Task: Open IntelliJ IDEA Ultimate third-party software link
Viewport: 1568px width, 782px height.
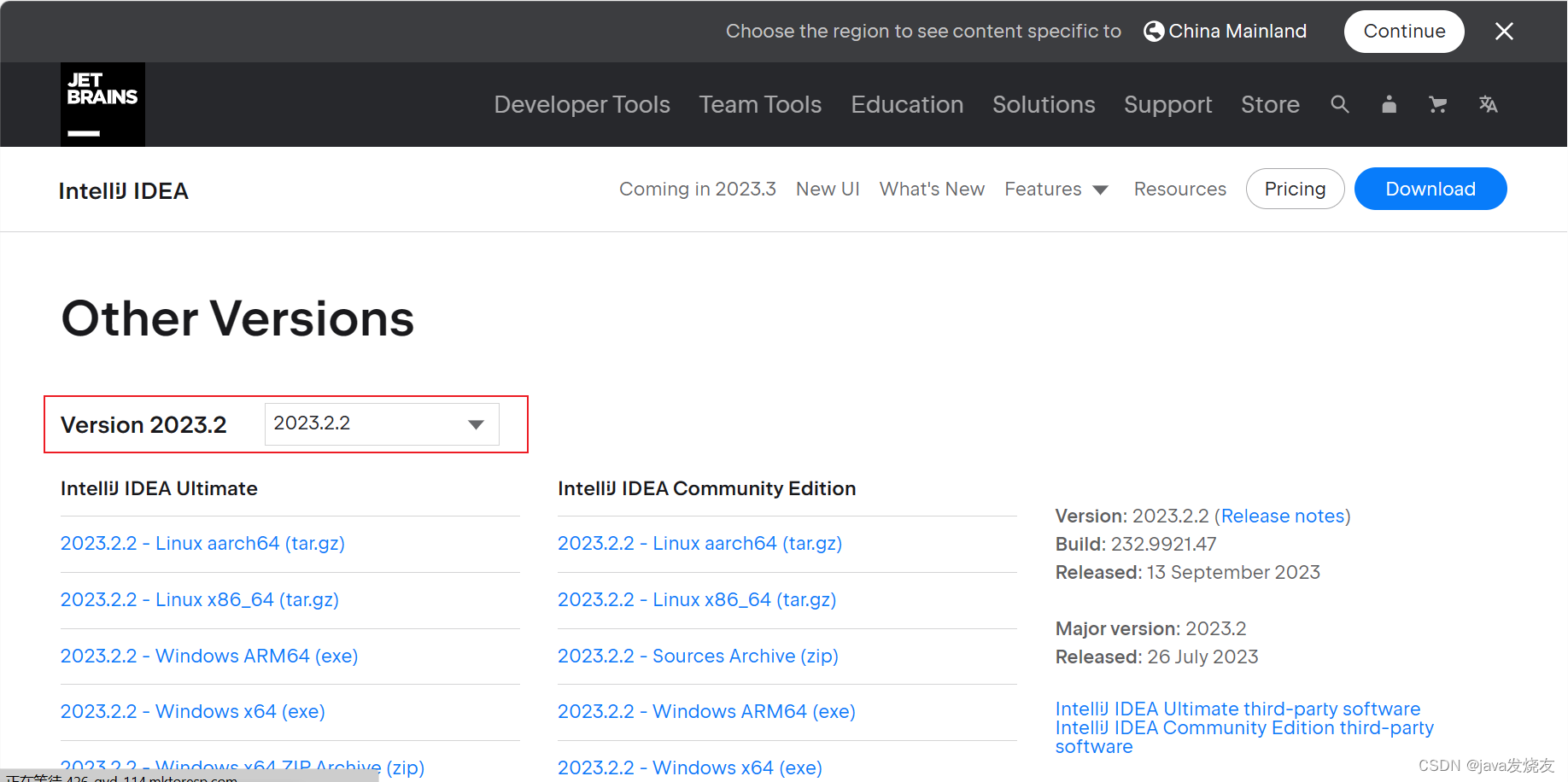Action: (x=1237, y=709)
